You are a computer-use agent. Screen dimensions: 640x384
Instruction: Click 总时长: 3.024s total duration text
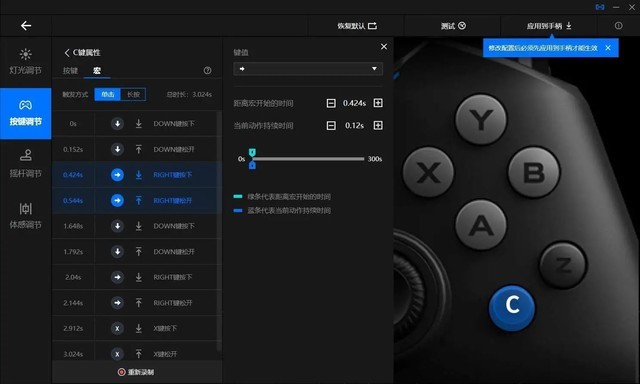coord(189,94)
